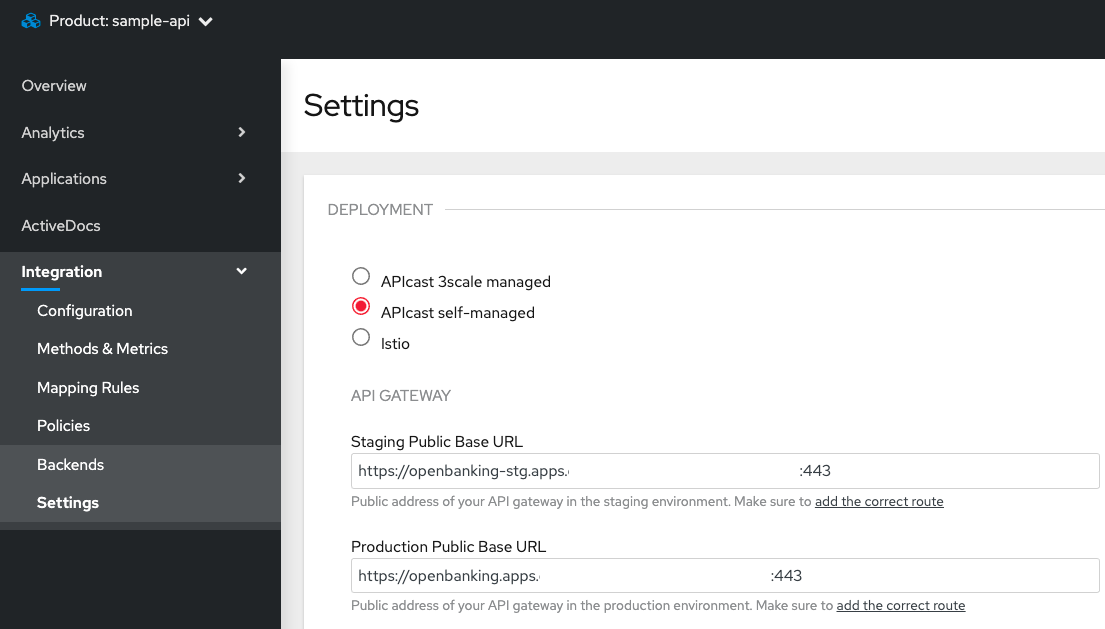Click the Staging Public Base URL field
1105x629 pixels.
click(x=950, y=471)
